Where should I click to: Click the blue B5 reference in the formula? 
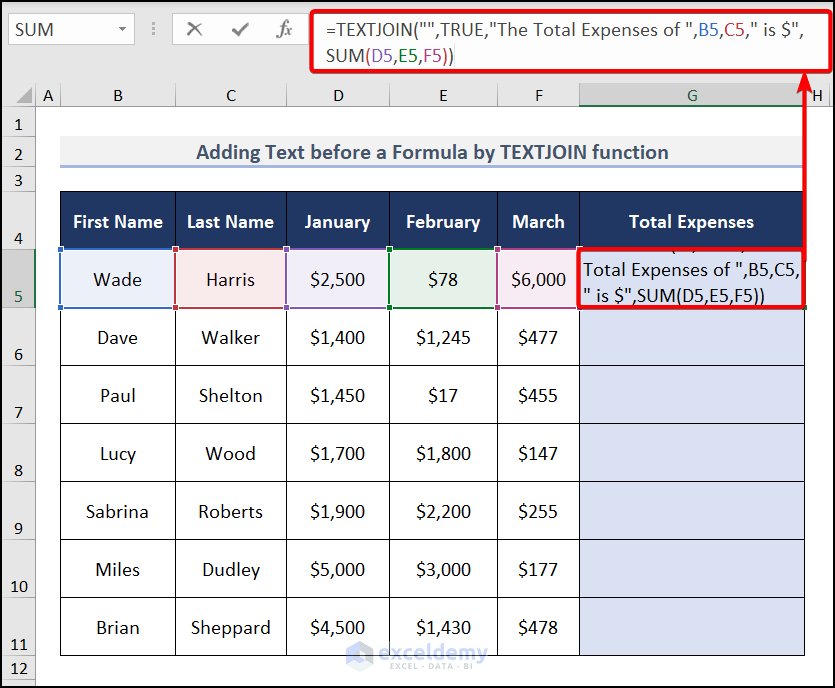(x=709, y=30)
